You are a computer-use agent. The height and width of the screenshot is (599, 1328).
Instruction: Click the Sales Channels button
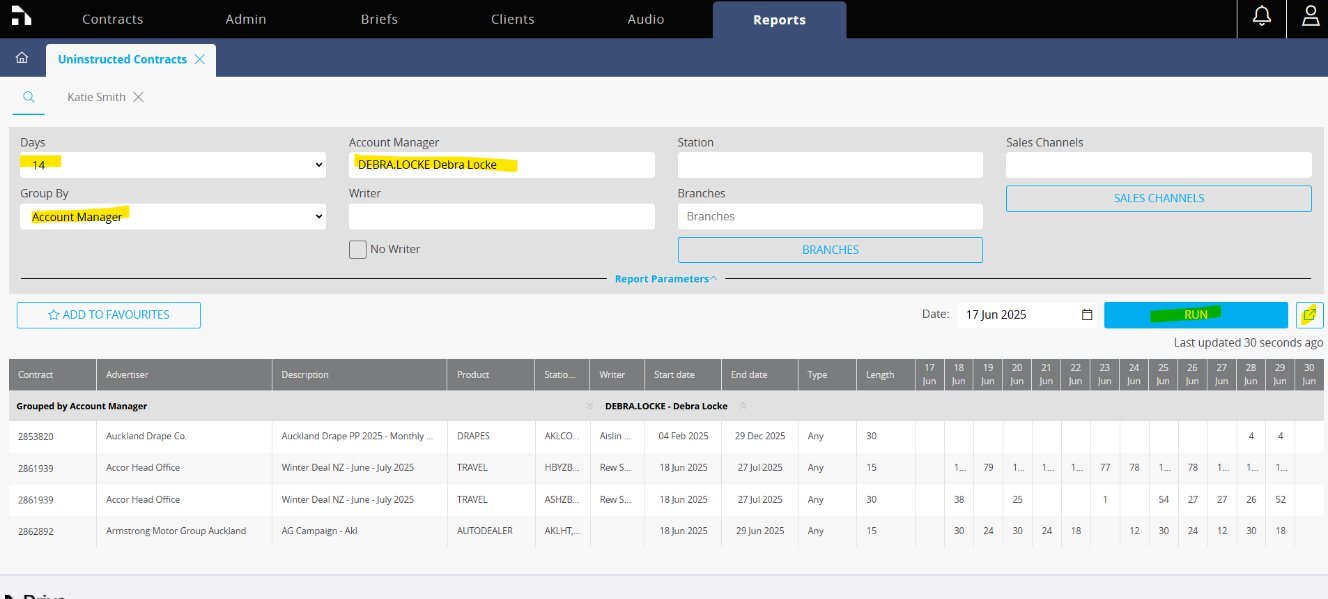click(x=1158, y=198)
